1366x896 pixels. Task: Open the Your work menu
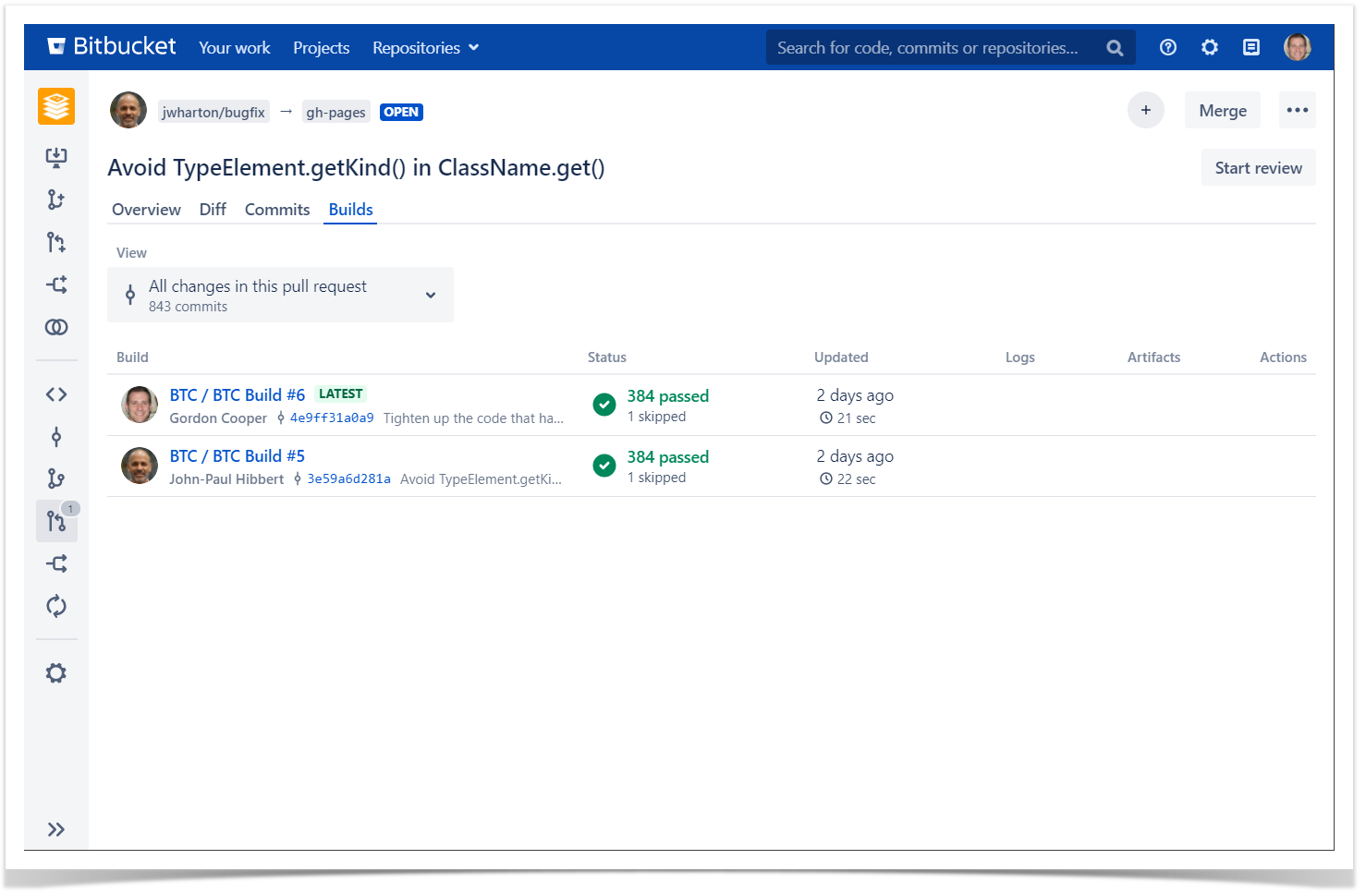tap(235, 47)
